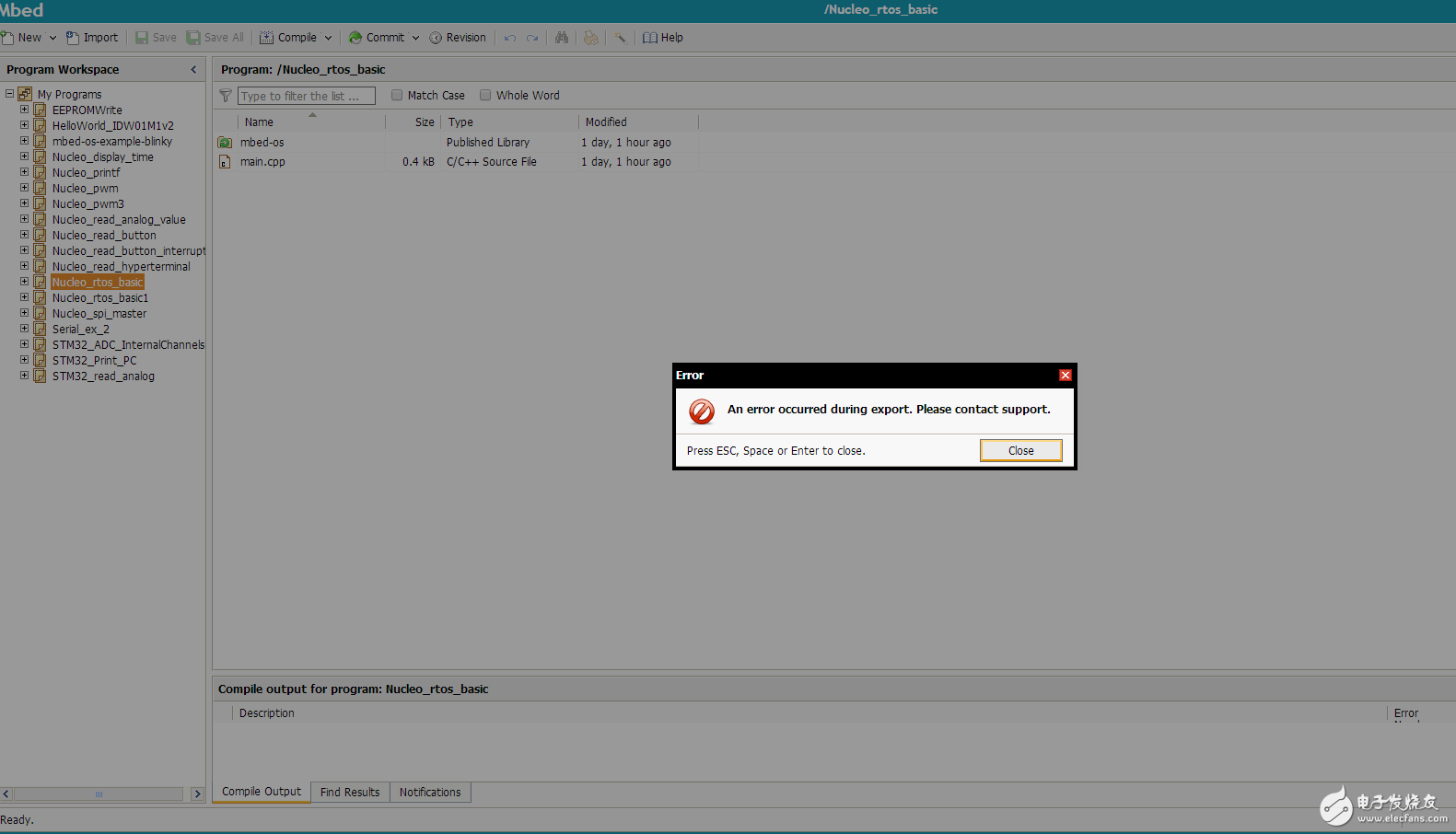
Task: Open the Revision history button
Action: click(458, 38)
